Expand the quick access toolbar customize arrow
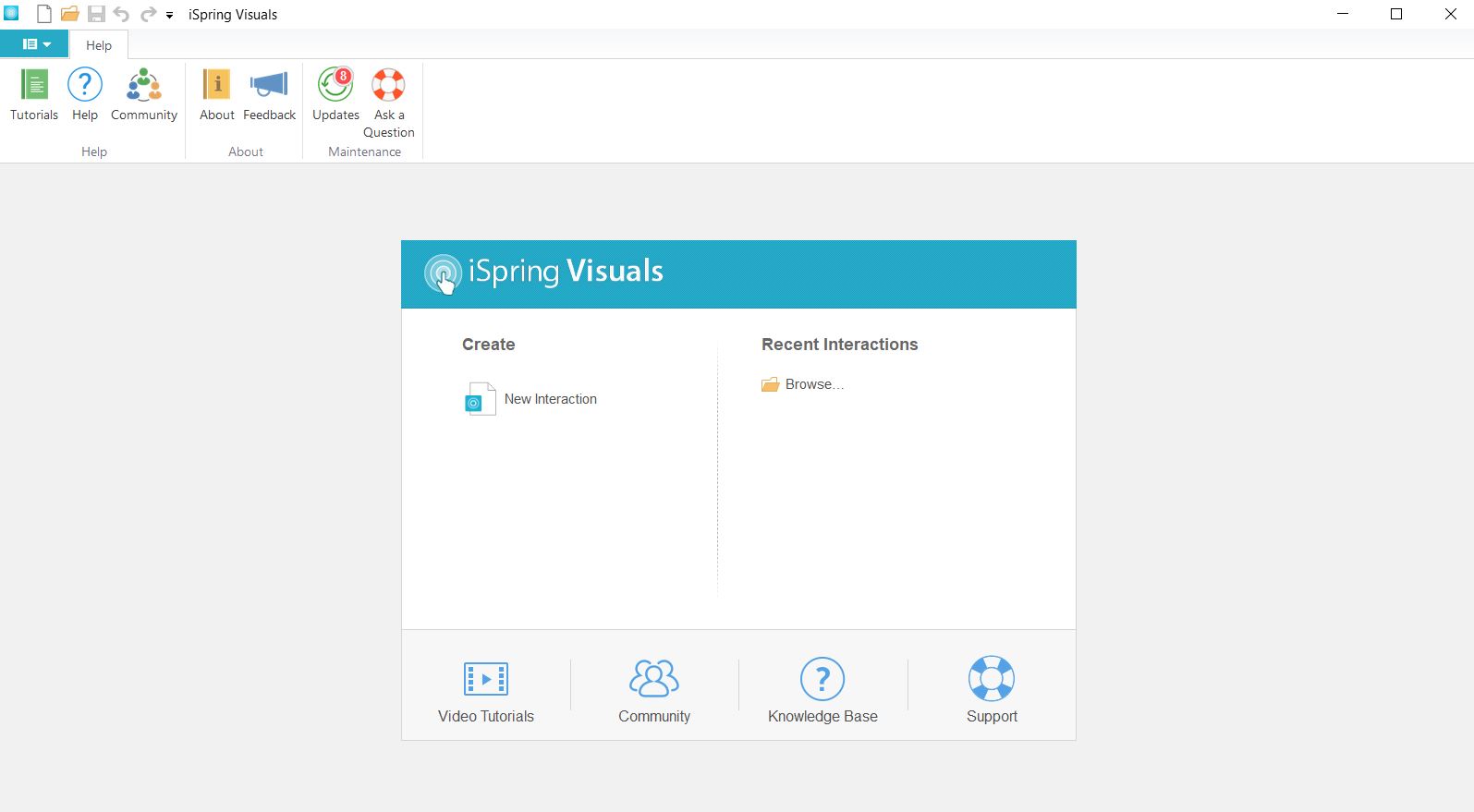This screenshot has width=1474, height=812. 170,15
